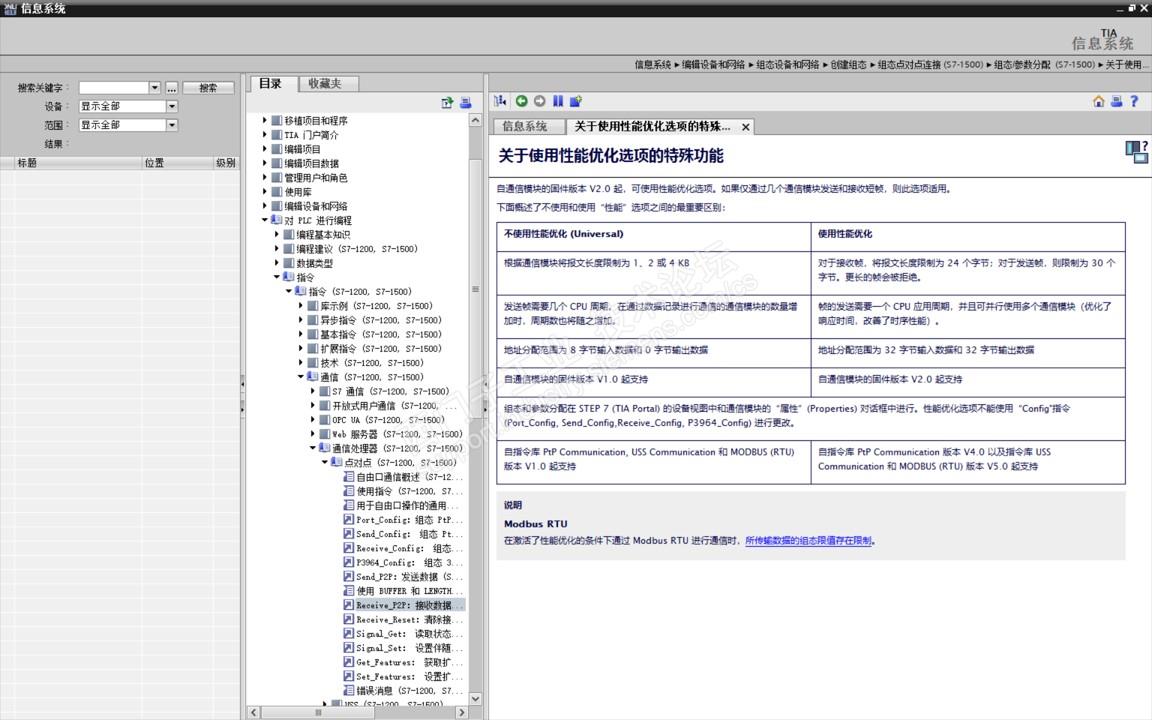Click the device identification icon beside heading
The height and width of the screenshot is (720, 1152).
1137,152
